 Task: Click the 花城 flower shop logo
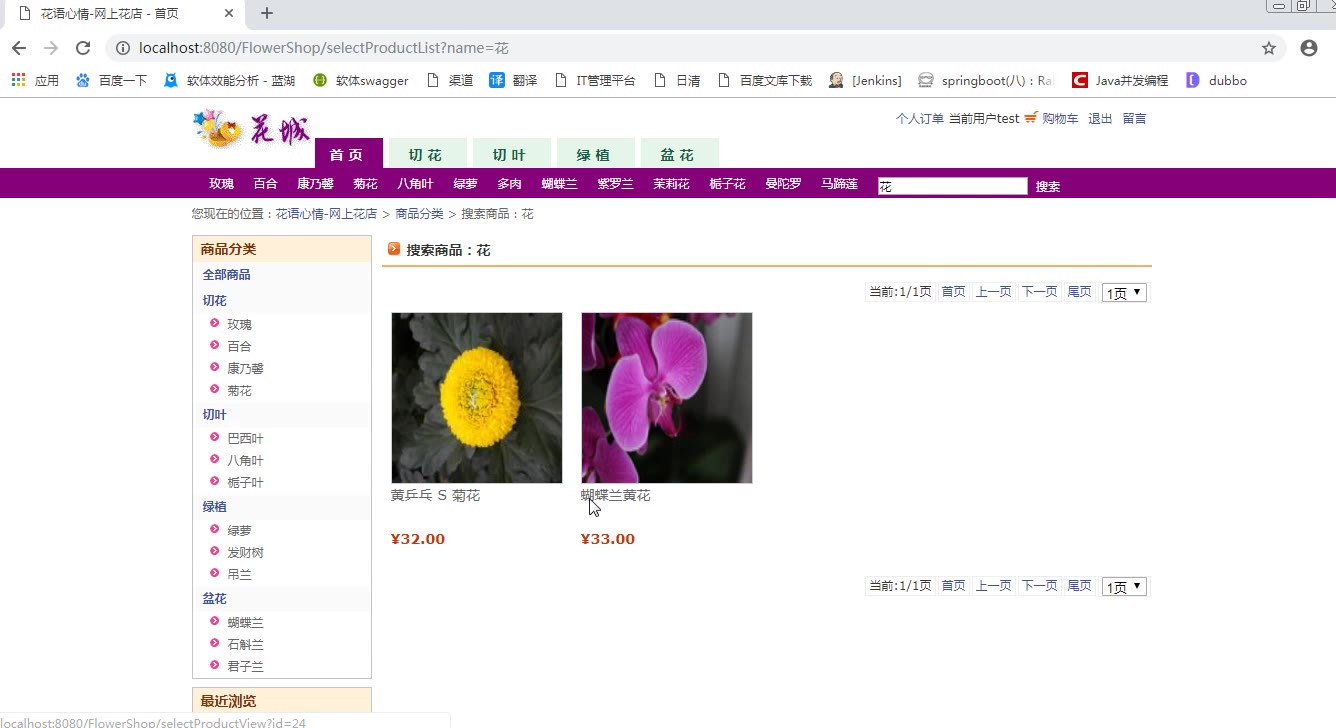click(251, 130)
